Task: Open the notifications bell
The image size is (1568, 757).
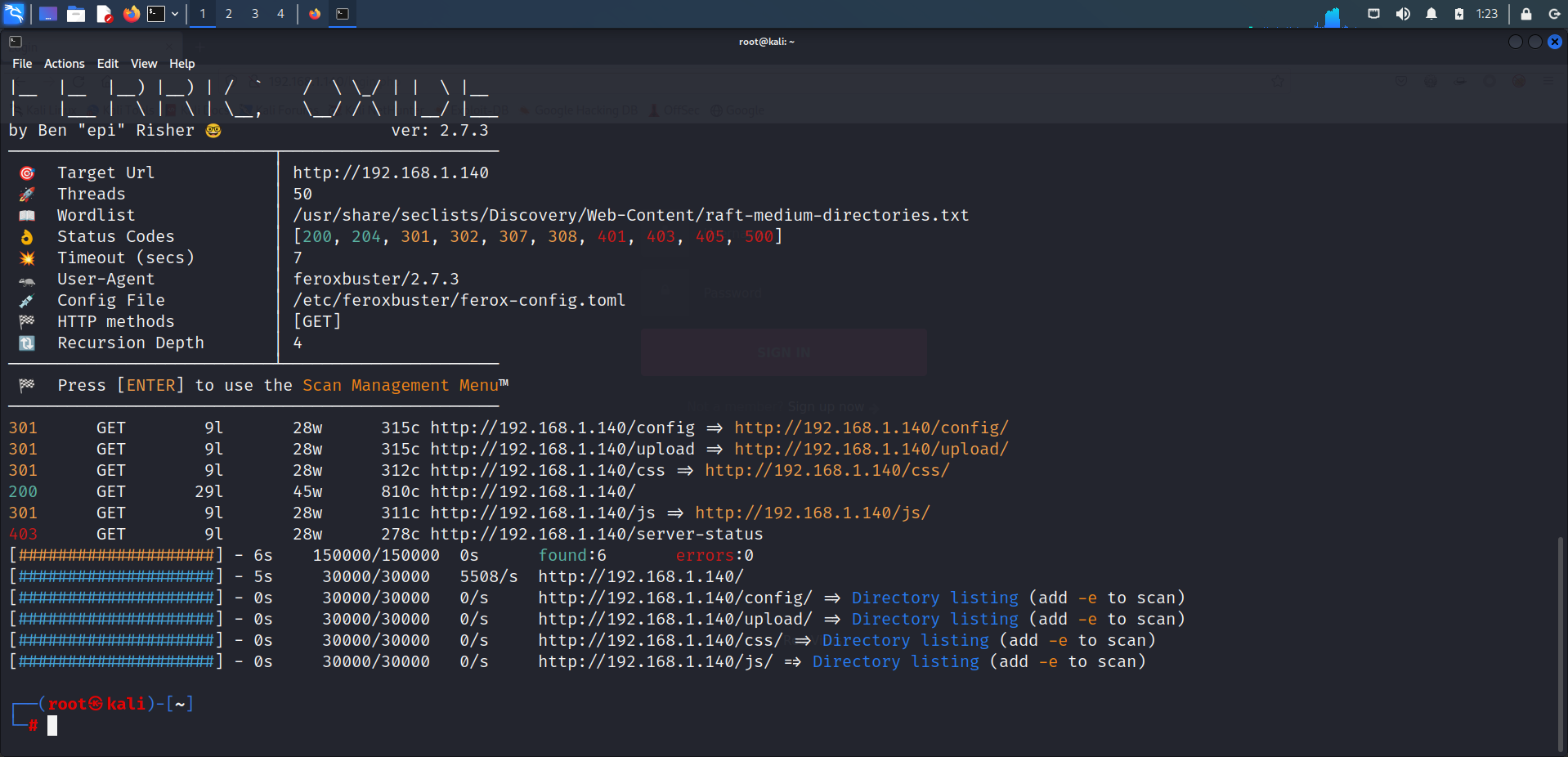Action: 1431,14
